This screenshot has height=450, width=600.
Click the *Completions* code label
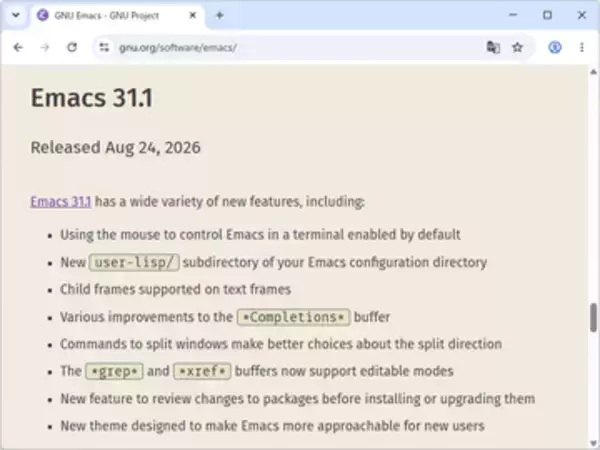293,317
